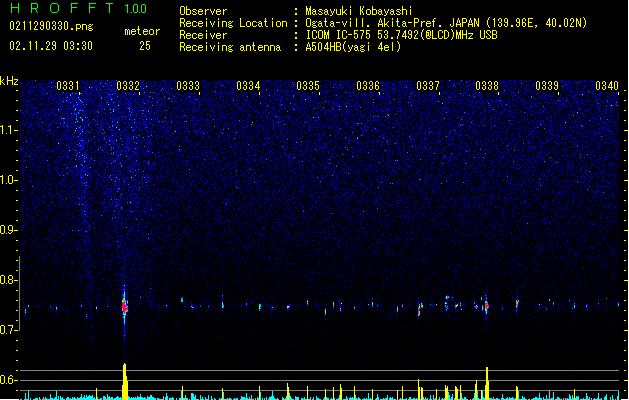This screenshot has height=400, width=629.
Task: Select the filename 0211290330.png
Action: coord(51,26)
